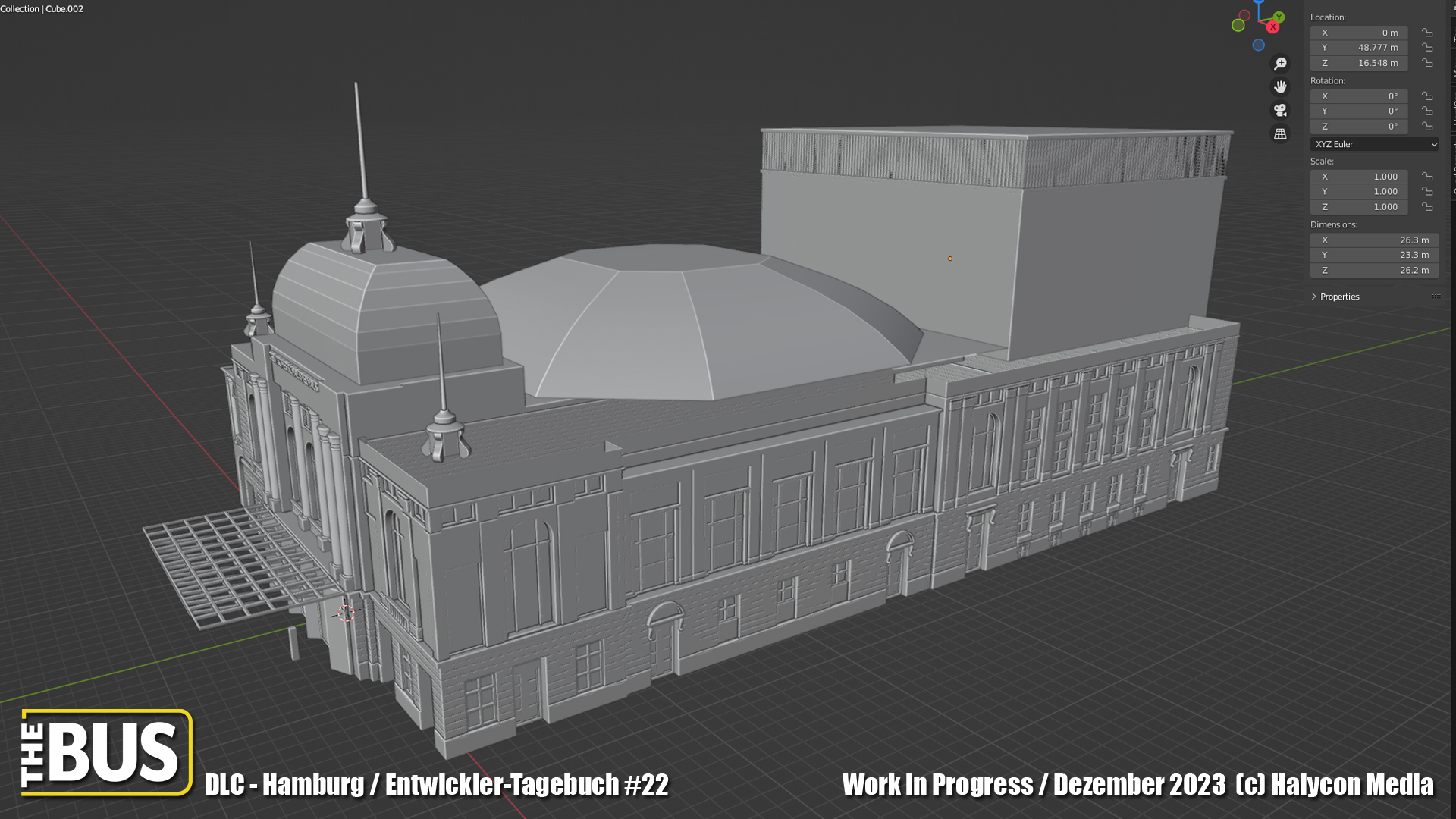Click the Properties panel drag grip dots
The image size is (1456, 819).
coord(1436,297)
